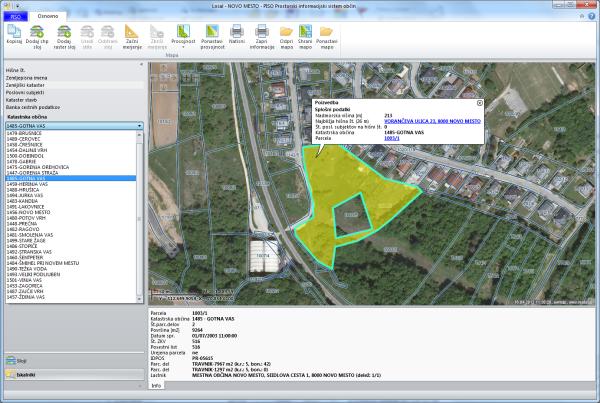Expand the Katastrska občina combo box

pos(141,126)
